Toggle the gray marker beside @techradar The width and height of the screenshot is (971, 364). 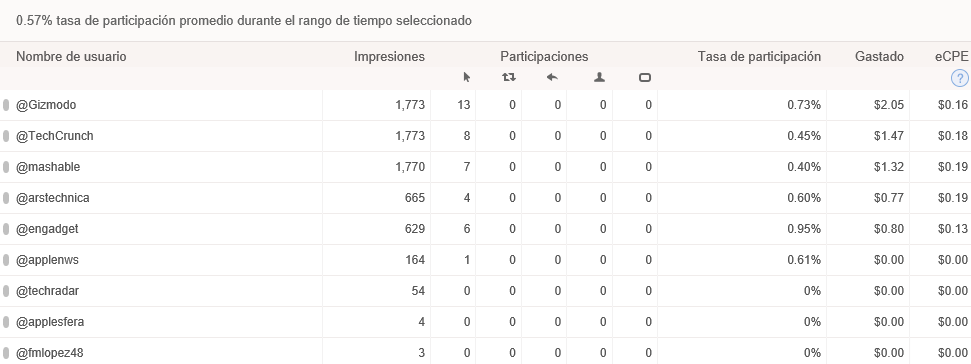tap(6, 291)
